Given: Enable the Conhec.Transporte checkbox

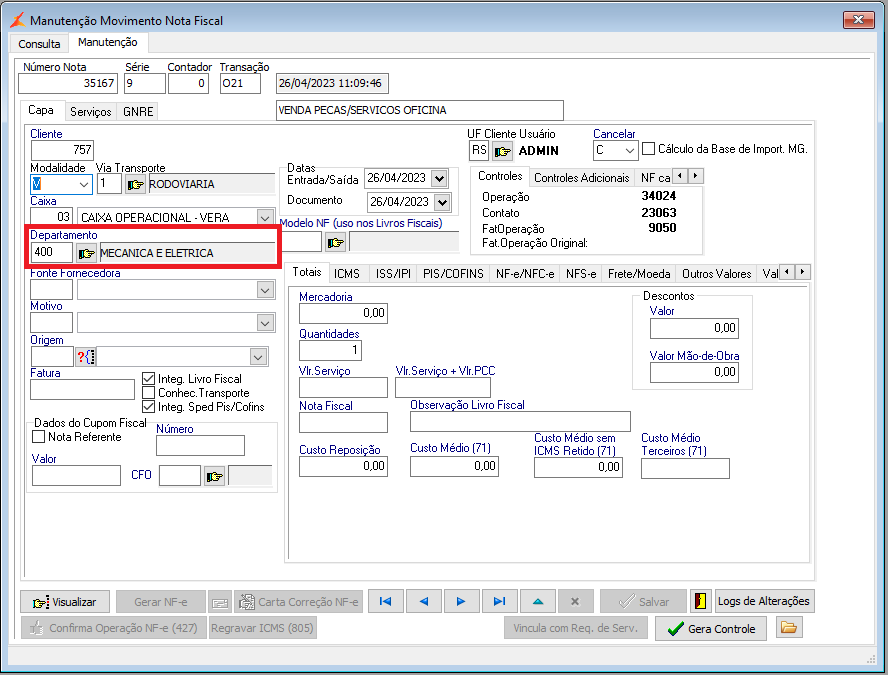Looking at the screenshot, I should (149, 393).
